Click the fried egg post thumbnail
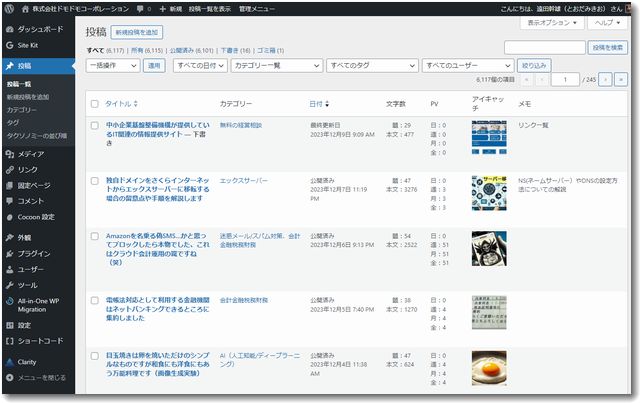 [x=489, y=368]
